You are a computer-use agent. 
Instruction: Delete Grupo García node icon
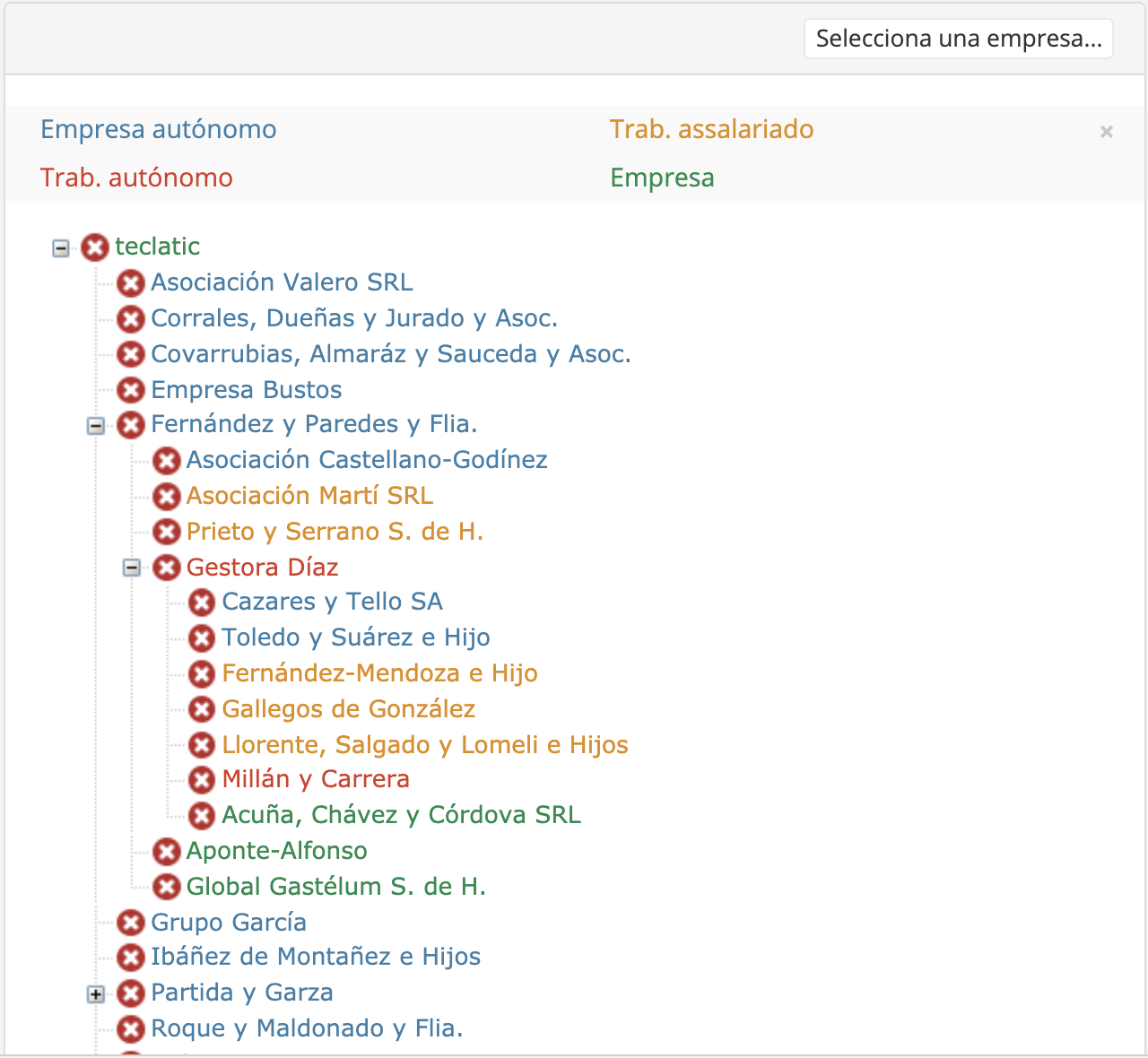131,923
